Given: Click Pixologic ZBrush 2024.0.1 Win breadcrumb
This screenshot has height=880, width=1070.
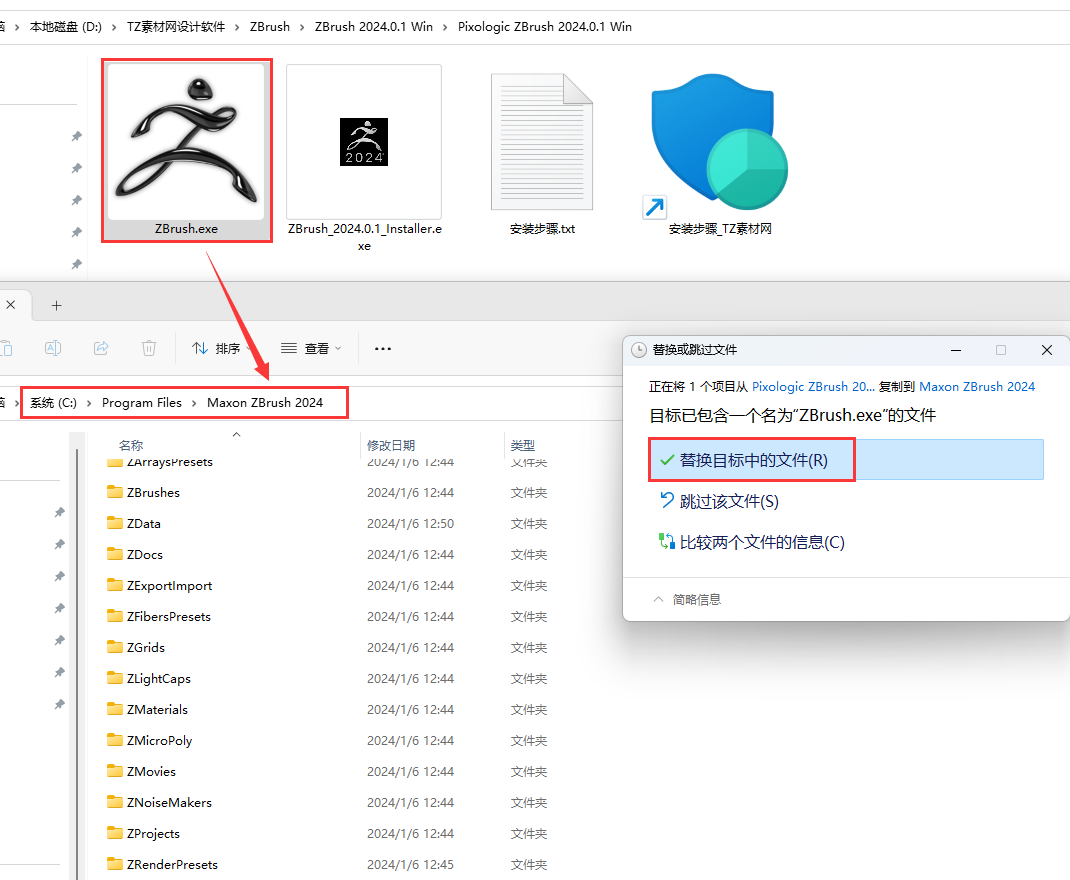Looking at the screenshot, I should [545, 27].
